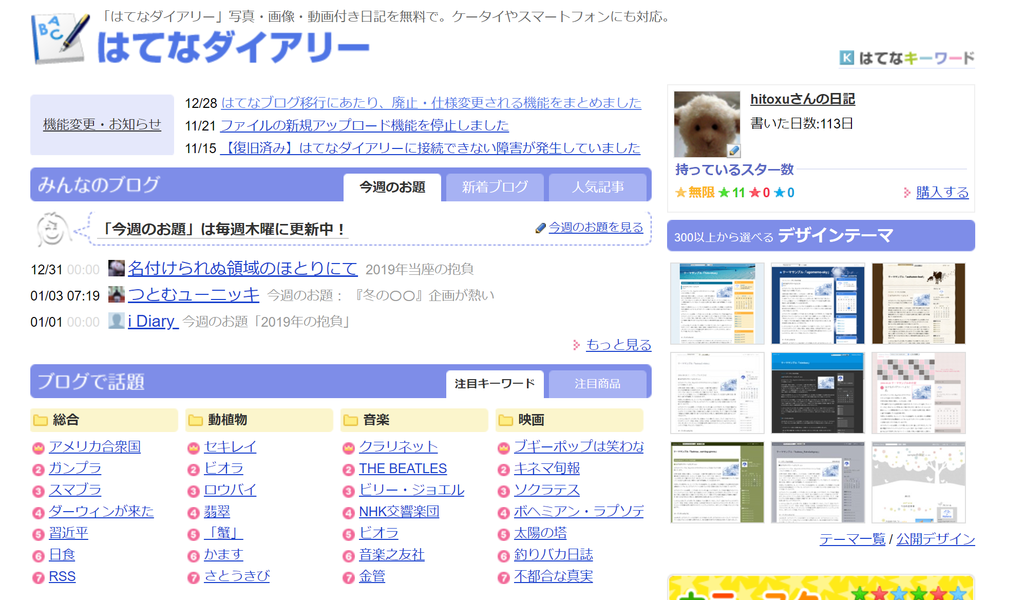Click the 総合 category folder icon

[40, 420]
